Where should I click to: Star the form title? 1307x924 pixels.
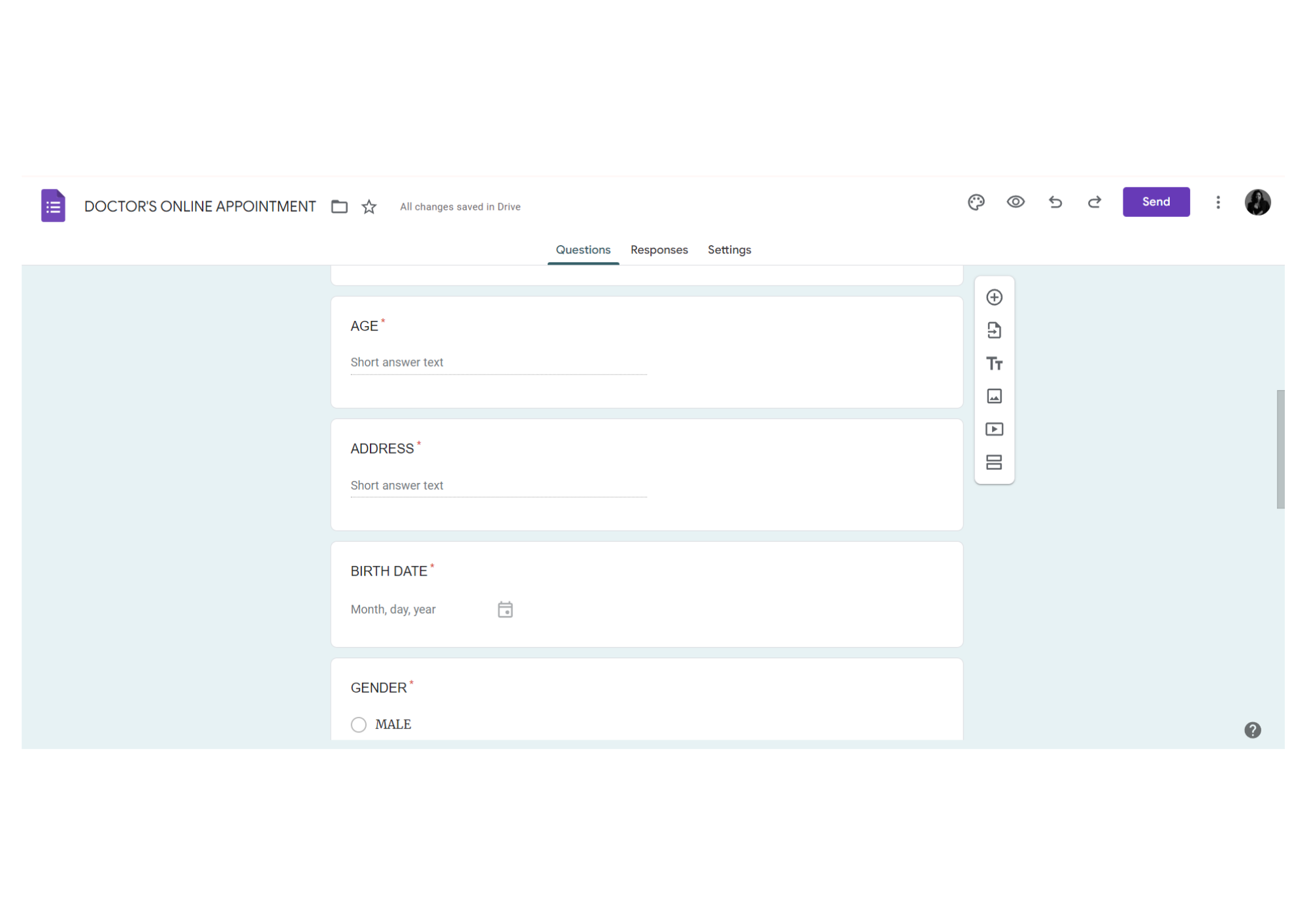369,206
